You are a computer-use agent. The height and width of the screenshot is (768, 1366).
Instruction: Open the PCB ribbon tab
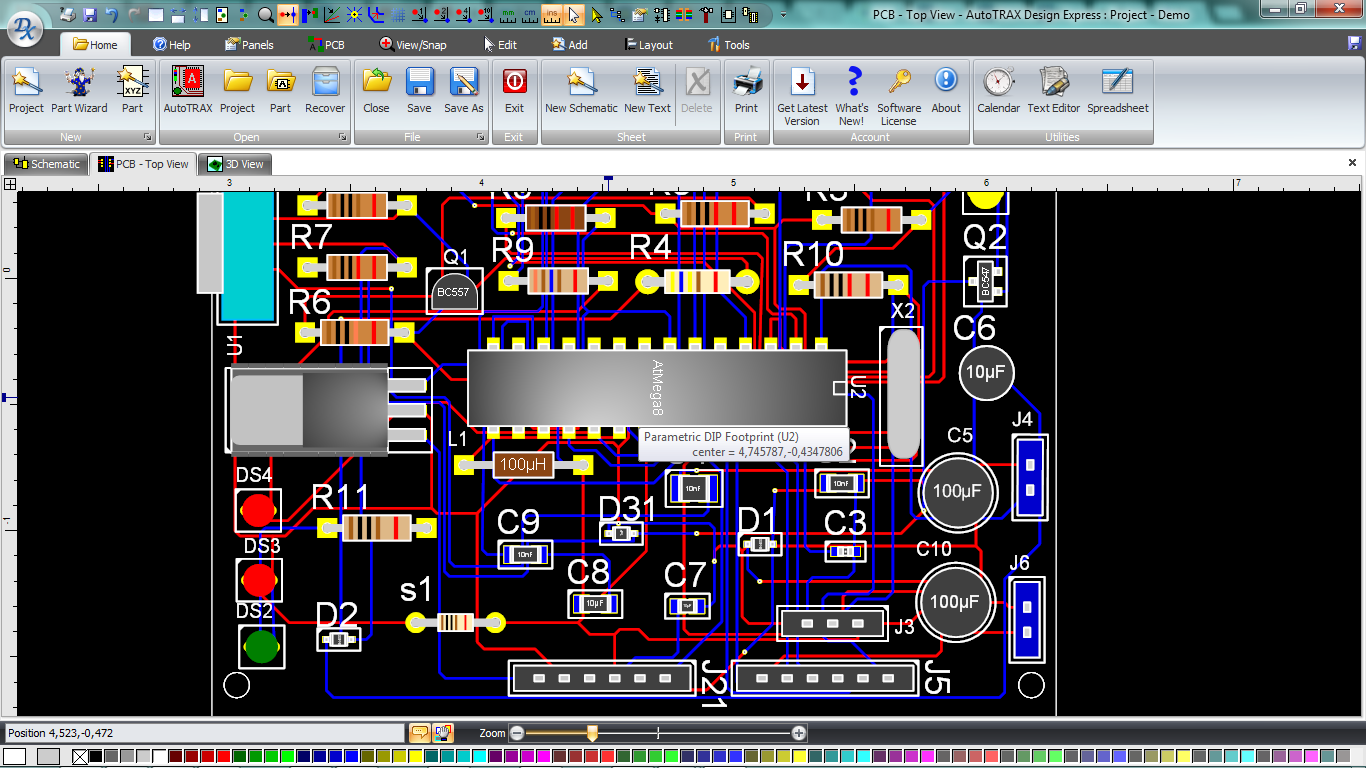pyautogui.click(x=326, y=45)
